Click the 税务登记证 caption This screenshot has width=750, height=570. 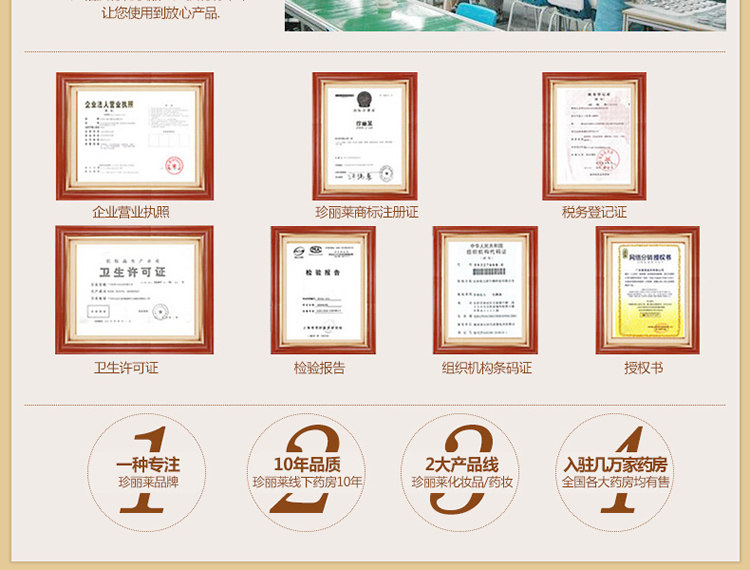coord(594,212)
